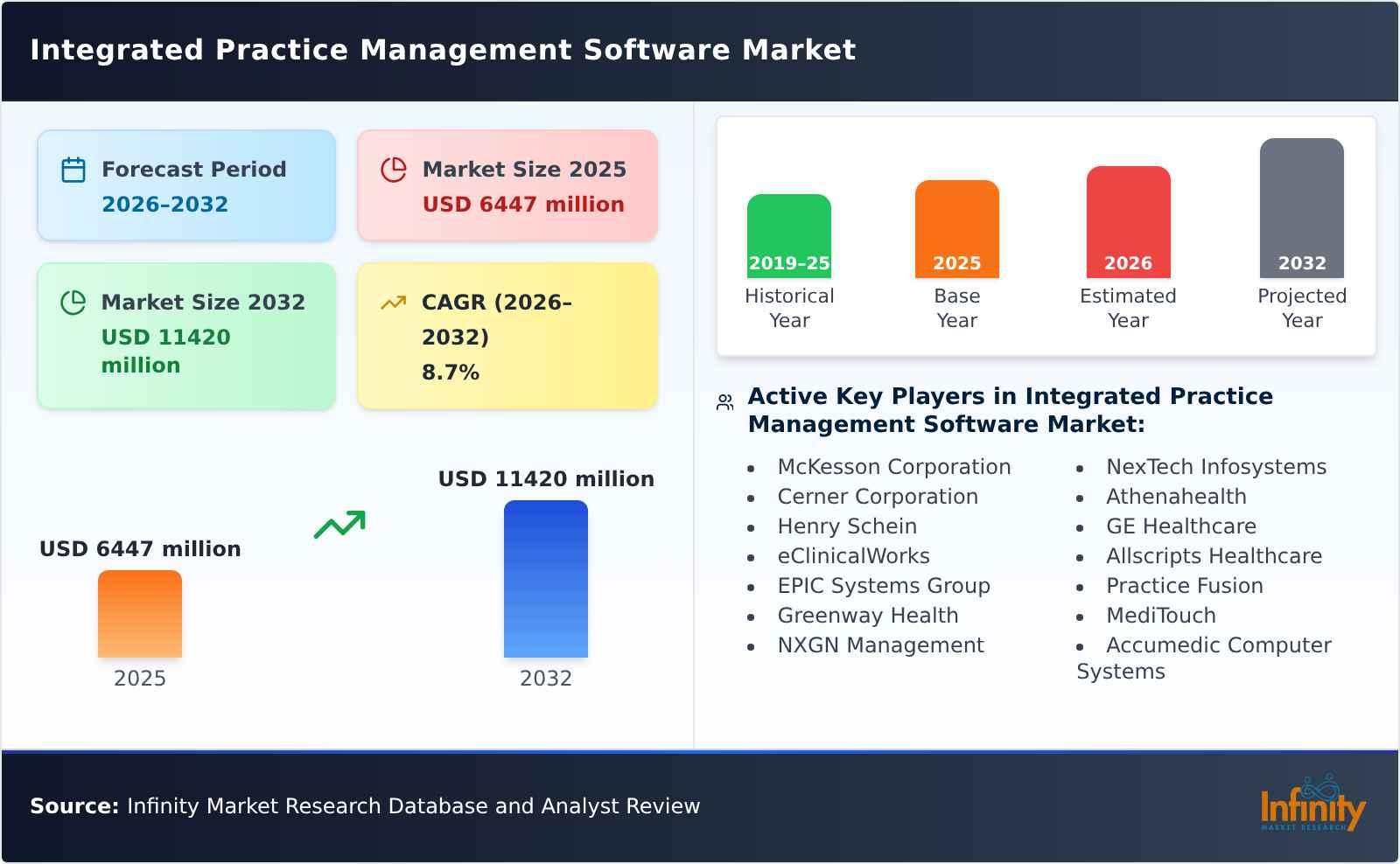This screenshot has width=1400, height=864.
Task: Click the pie chart icon beside Market Size 2032
Action: (x=73, y=303)
